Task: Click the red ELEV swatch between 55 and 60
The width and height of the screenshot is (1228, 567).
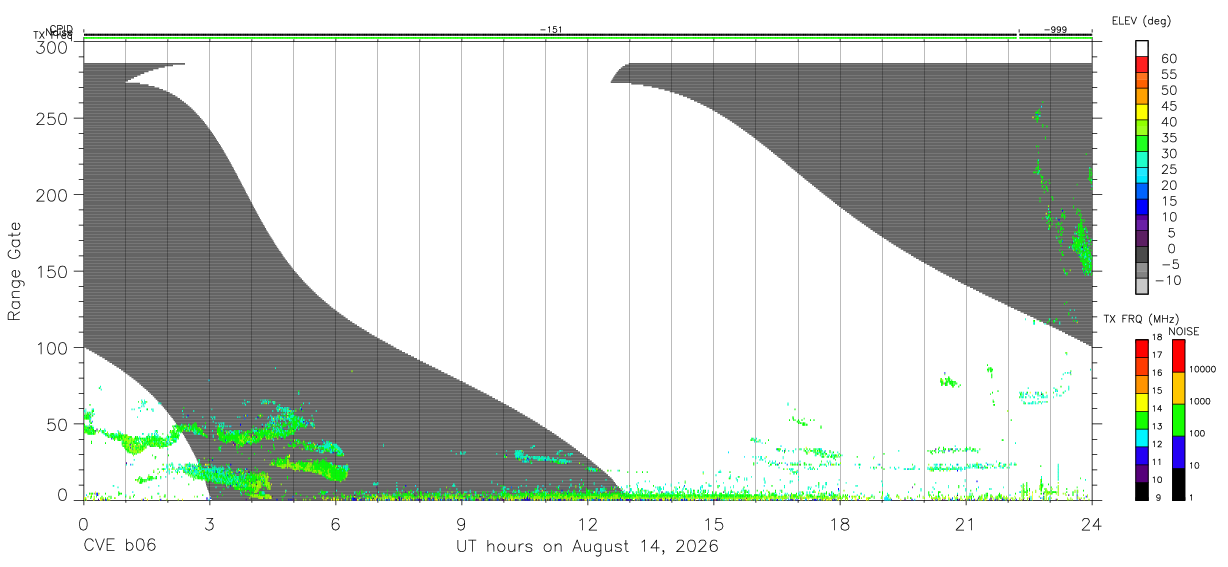Action: coord(1142,64)
